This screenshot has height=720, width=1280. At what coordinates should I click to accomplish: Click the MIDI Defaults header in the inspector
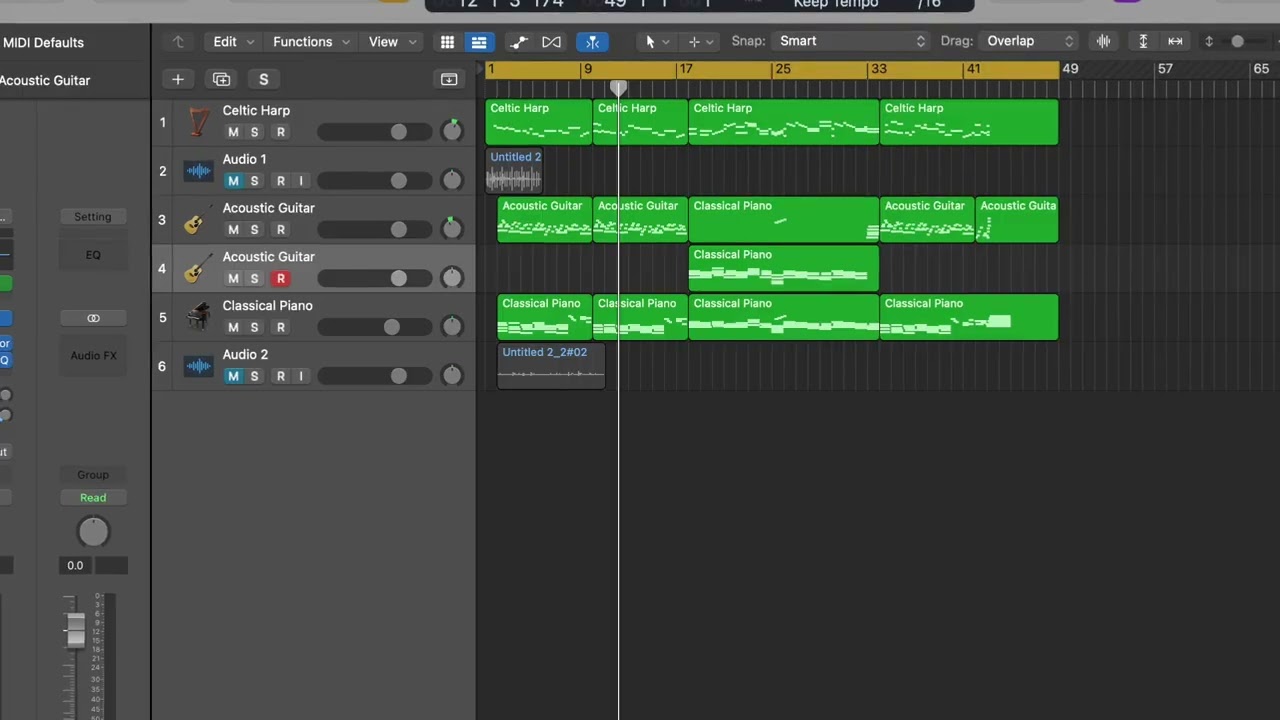point(43,43)
